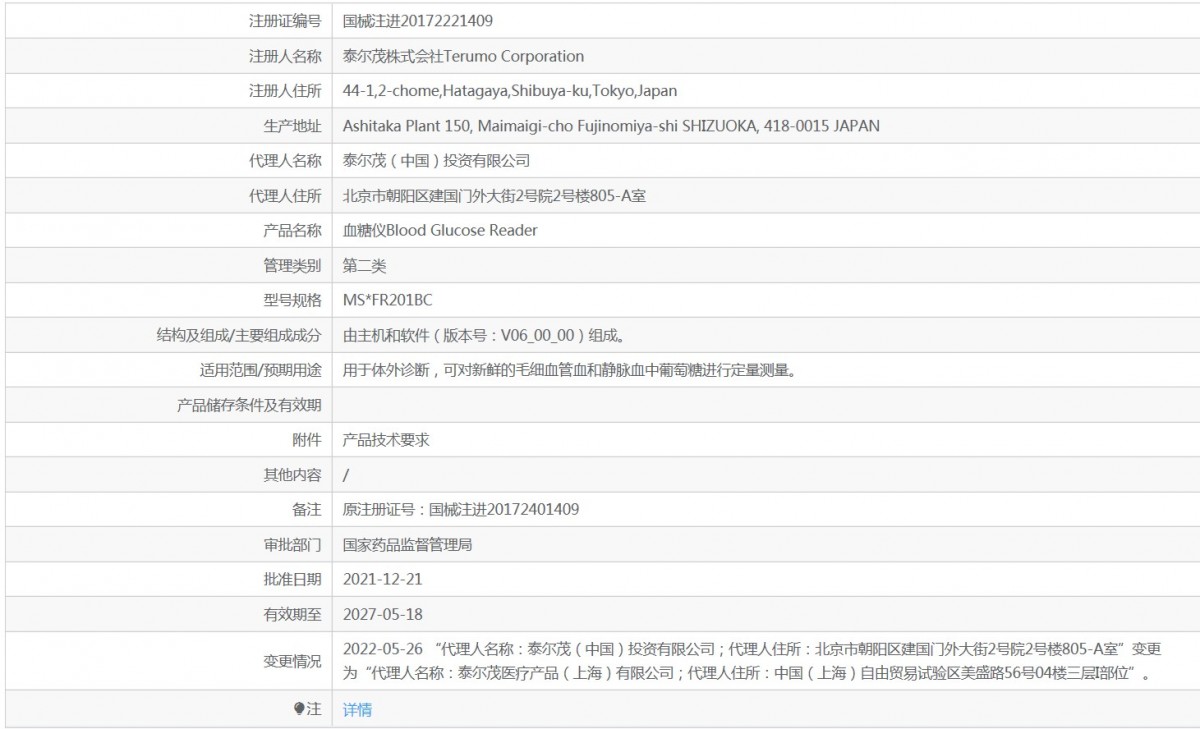The image size is (1200, 729).
Task: Select the approval date 2021-12-21
Action: (383, 579)
